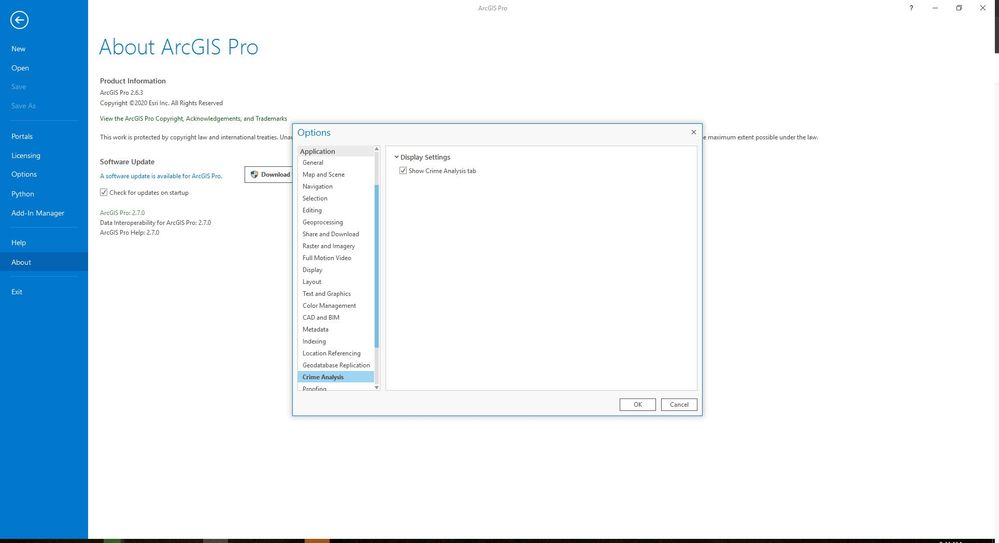Click the ArcGIS Pro 2.6.3 version text
The width and height of the screenshot is (999, 543).
[122, 92]
